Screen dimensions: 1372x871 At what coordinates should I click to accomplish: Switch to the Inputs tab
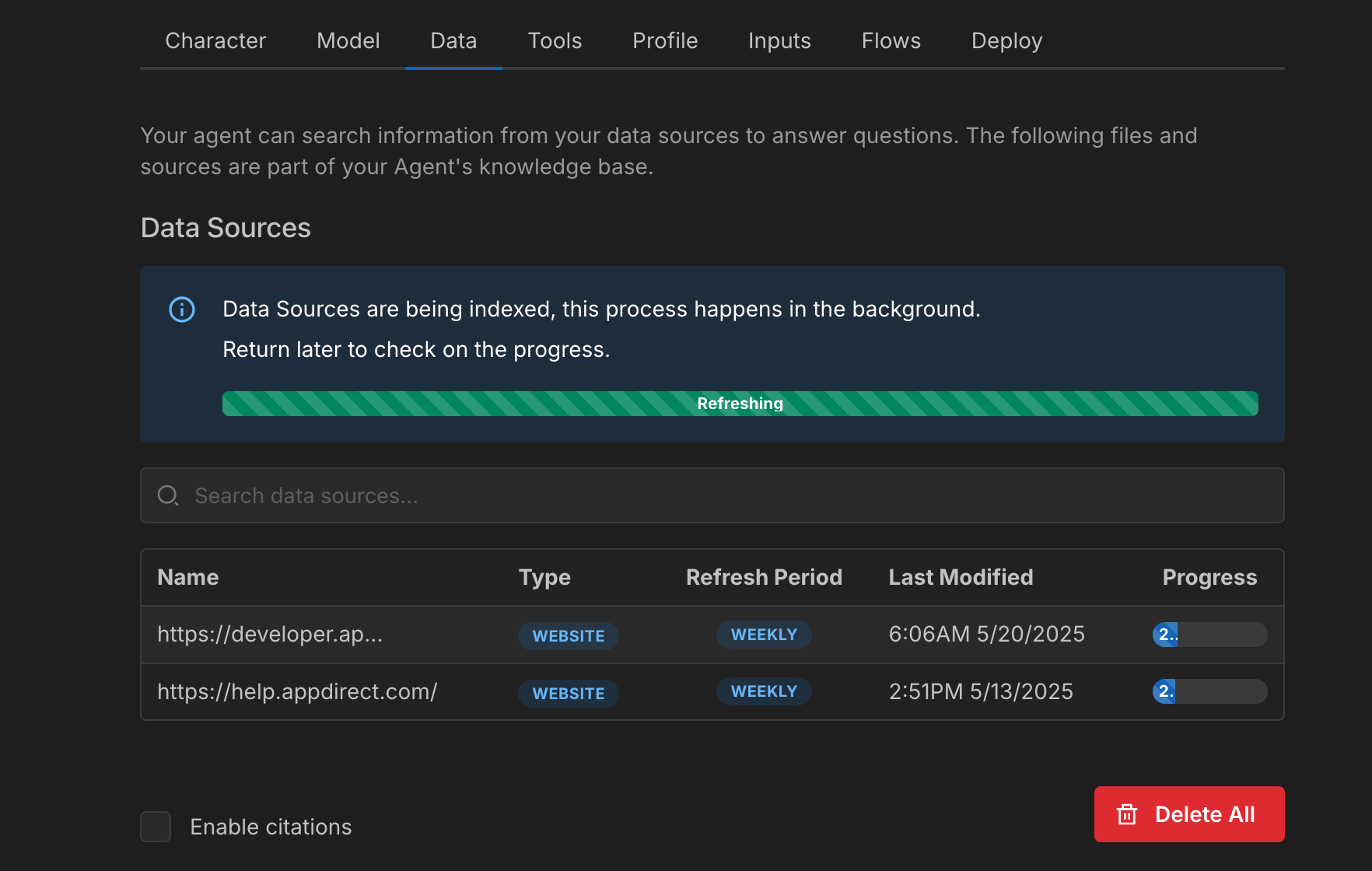(779, 40)
